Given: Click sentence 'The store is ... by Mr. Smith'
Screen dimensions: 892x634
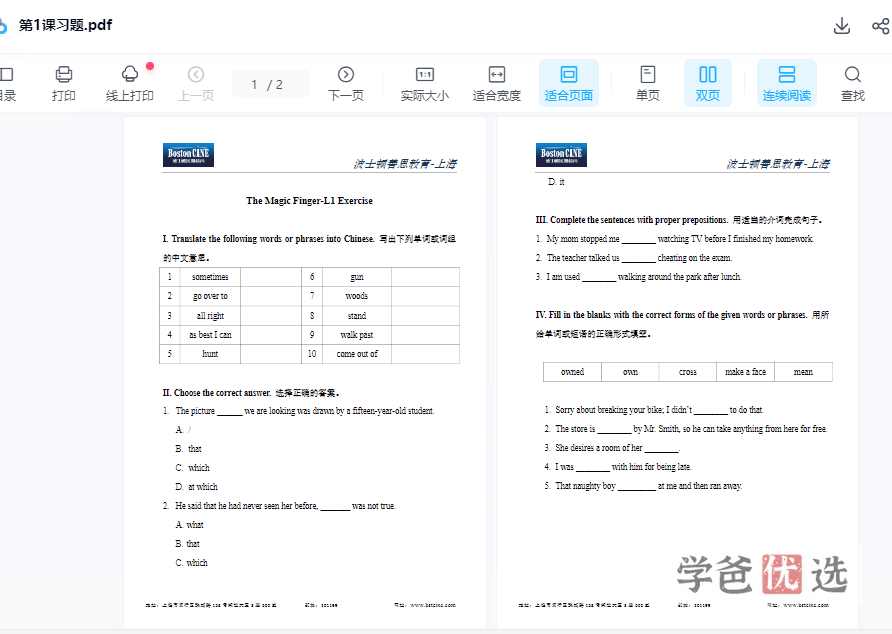Looking at the screenshot, I should coord(685,429).
